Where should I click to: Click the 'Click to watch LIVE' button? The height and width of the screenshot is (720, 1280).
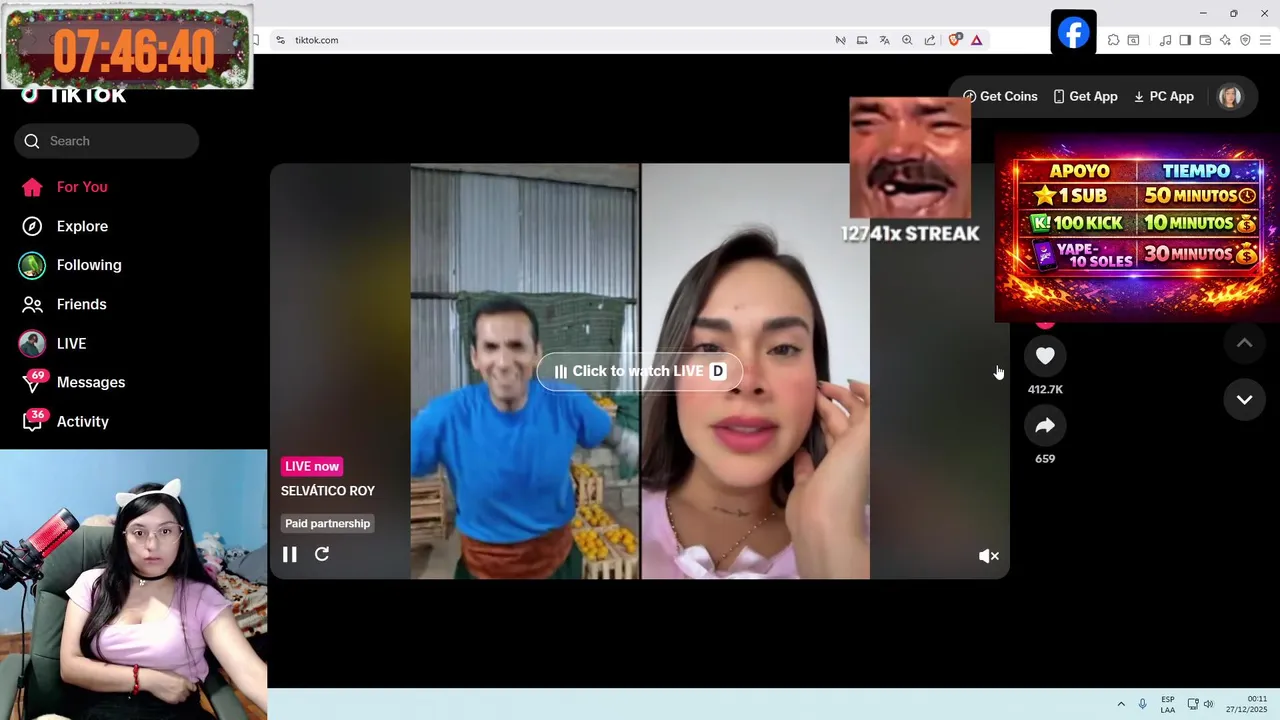tap(640, 371)
